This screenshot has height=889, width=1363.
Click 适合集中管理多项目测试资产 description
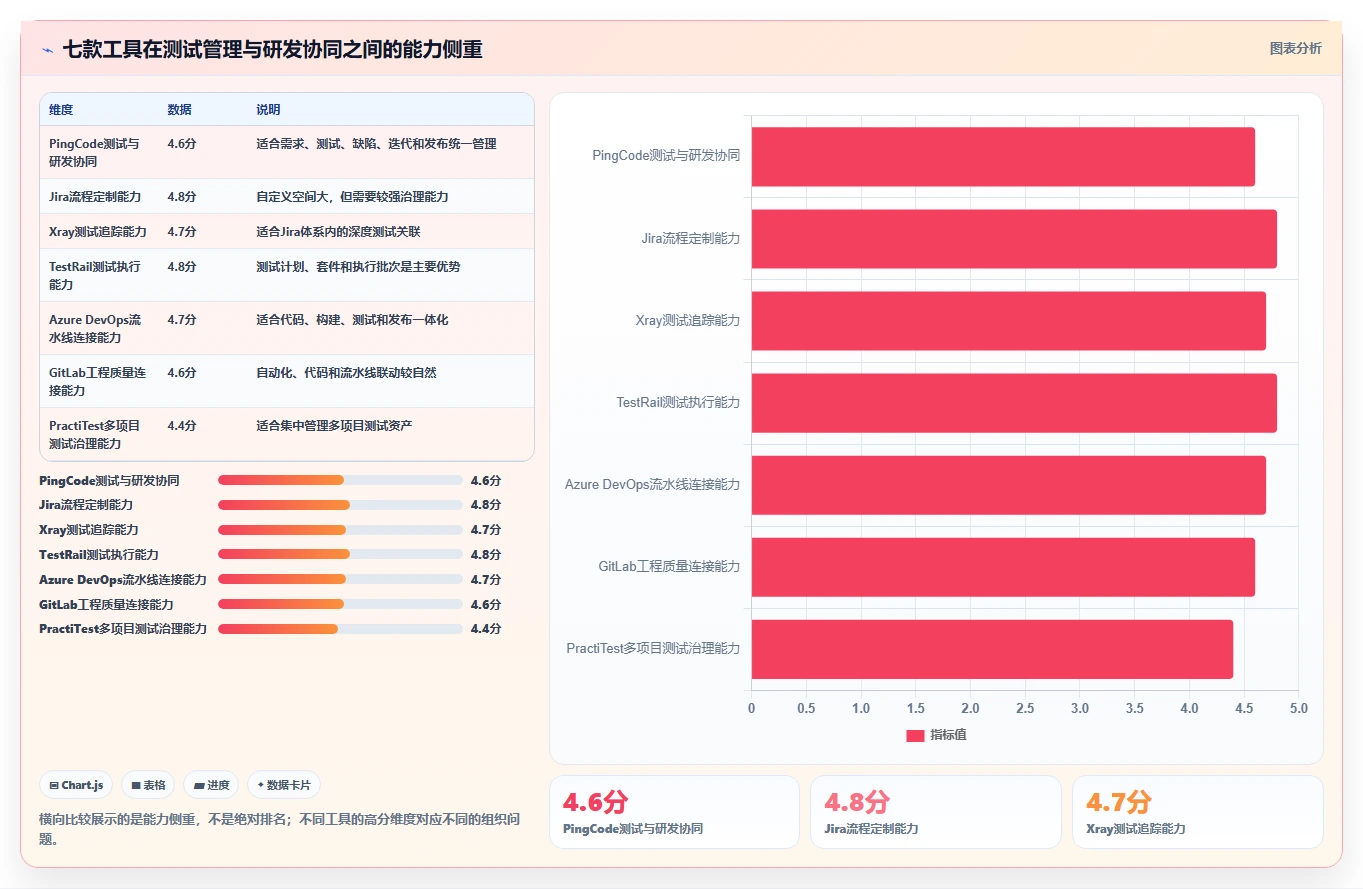(x=334, y=426)
